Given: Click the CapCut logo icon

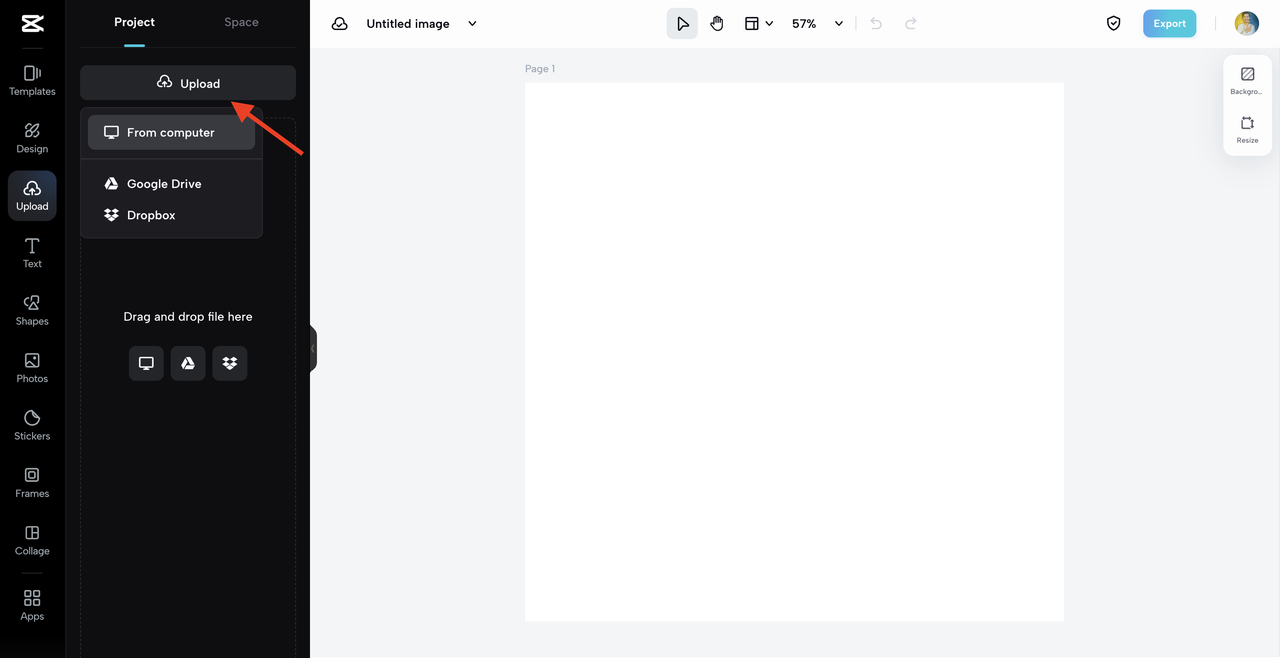Looking at the screenshot, I should coord(32,24).
